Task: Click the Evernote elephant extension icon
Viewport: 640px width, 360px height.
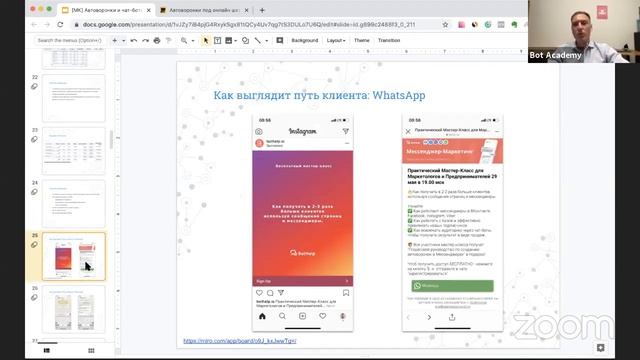Action: [514, 24]
